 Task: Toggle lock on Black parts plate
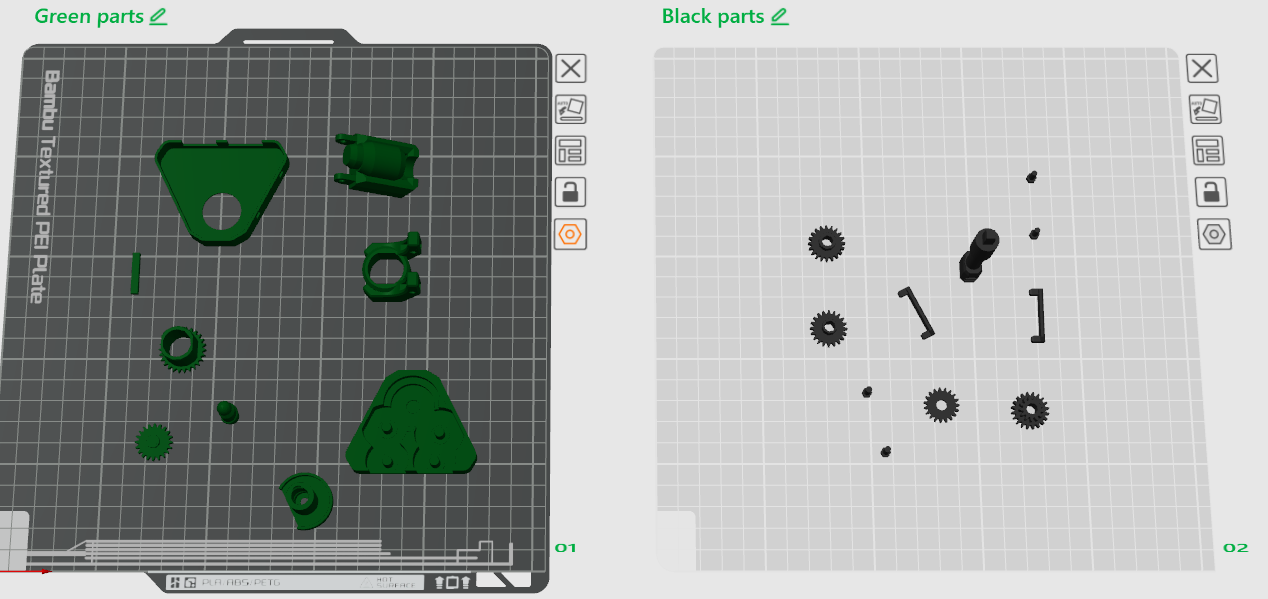[1211, 192]
